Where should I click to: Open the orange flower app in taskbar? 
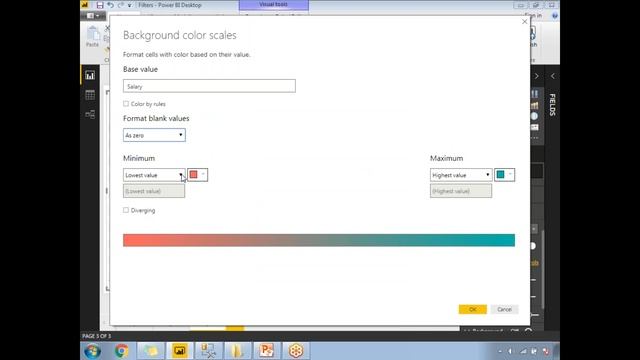(296, 351)
